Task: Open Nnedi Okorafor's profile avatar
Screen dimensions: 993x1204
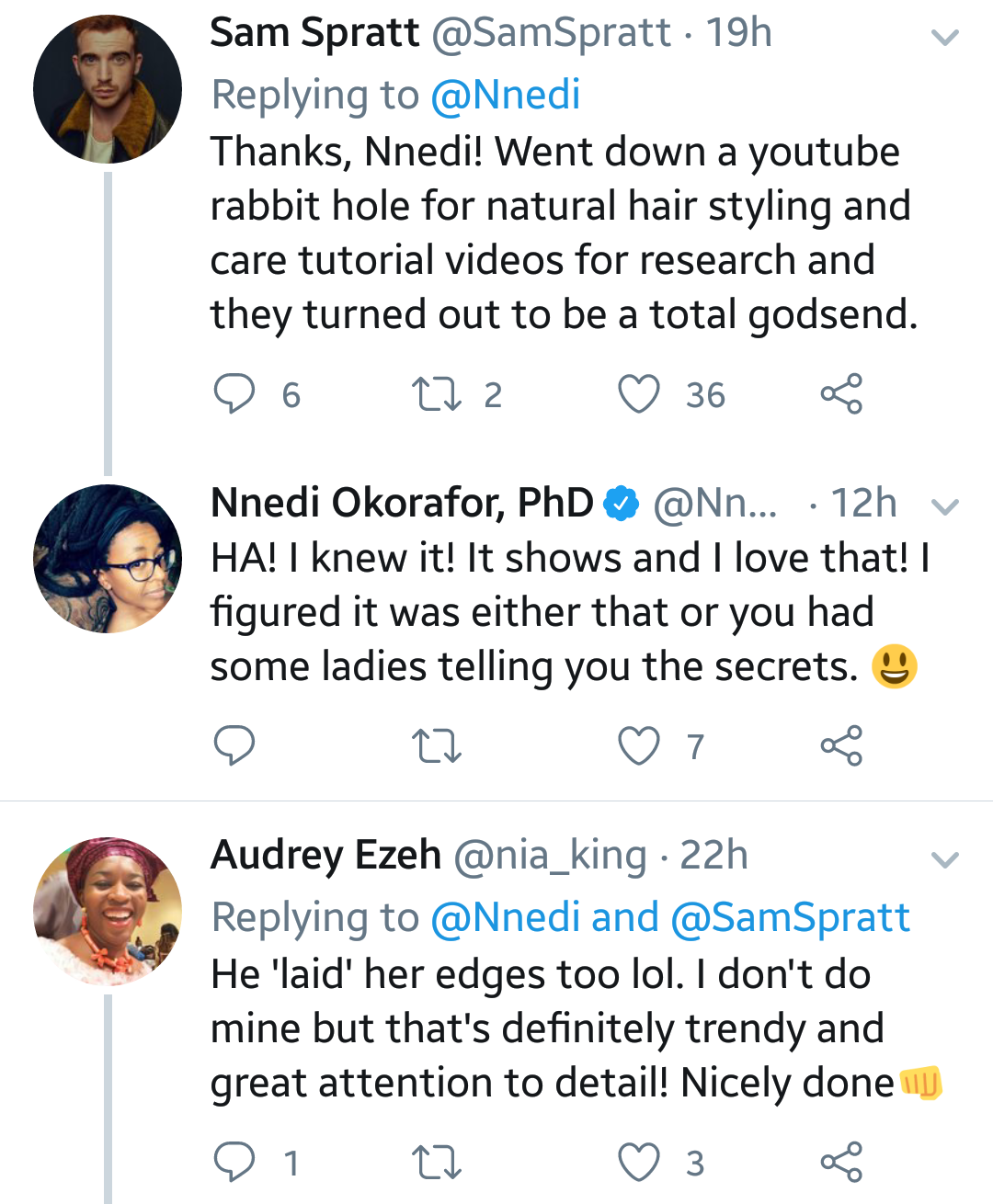Action: pyautogui.click(x=108, y=559)
